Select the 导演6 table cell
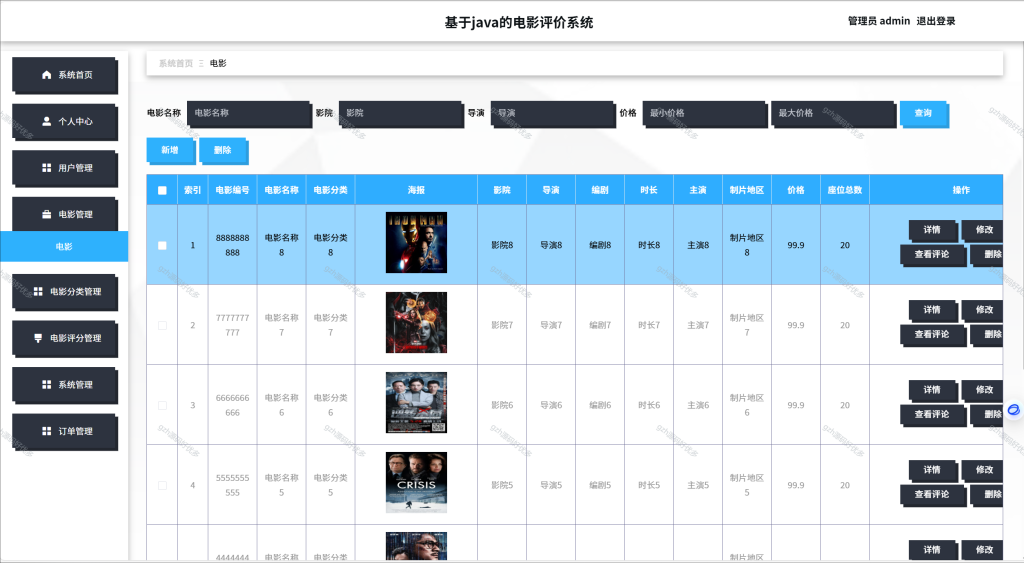1024x563 pixels. pyautogui.click(x=551, y=406)
